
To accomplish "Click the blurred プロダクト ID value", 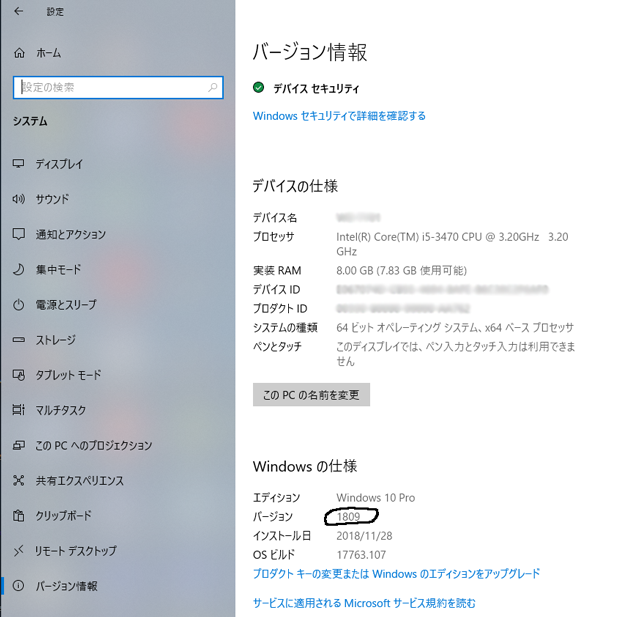I will tap(403, 308).
